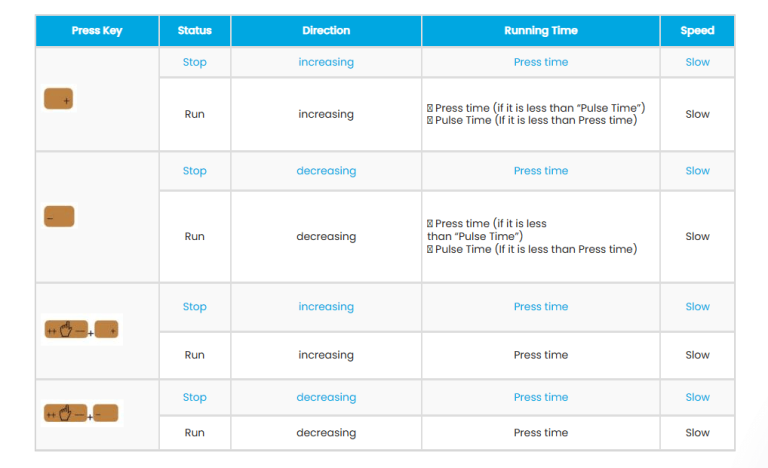Click the single minus key icon
The image size is (768, 468).
59,216
